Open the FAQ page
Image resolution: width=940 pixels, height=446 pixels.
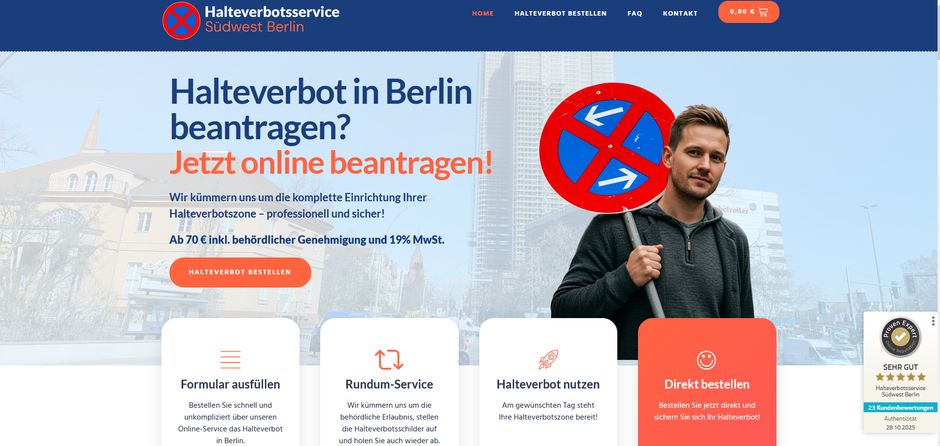coord(634,13)
